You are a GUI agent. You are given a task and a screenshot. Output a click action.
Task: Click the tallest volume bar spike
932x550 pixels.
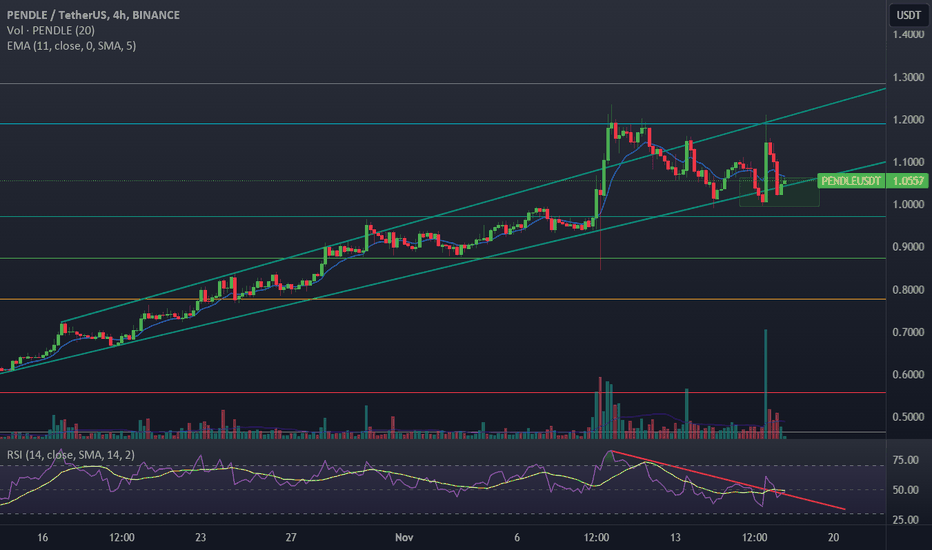(x=766, y=384)
